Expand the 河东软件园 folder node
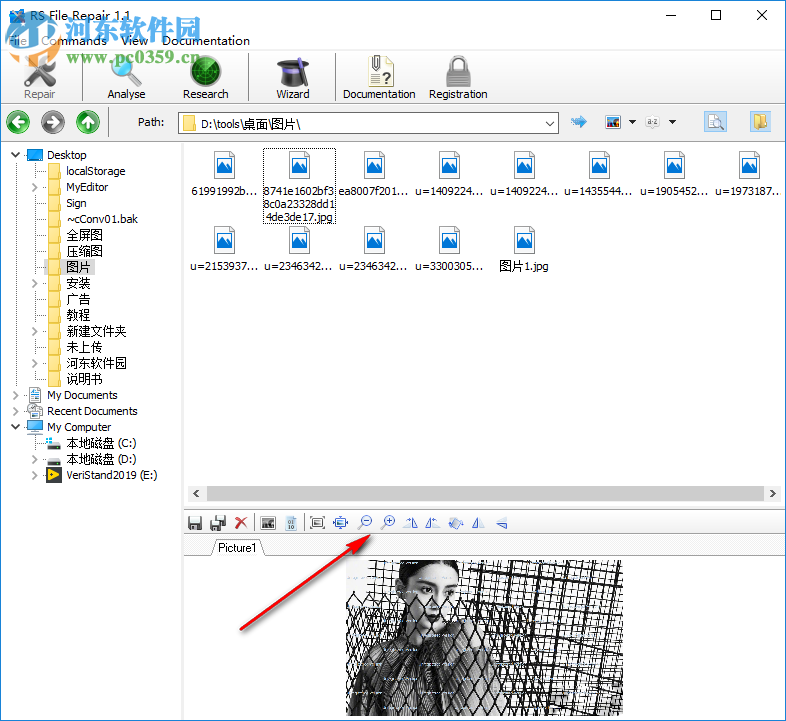Screen dimensions: 786x721 coord(34,363)
